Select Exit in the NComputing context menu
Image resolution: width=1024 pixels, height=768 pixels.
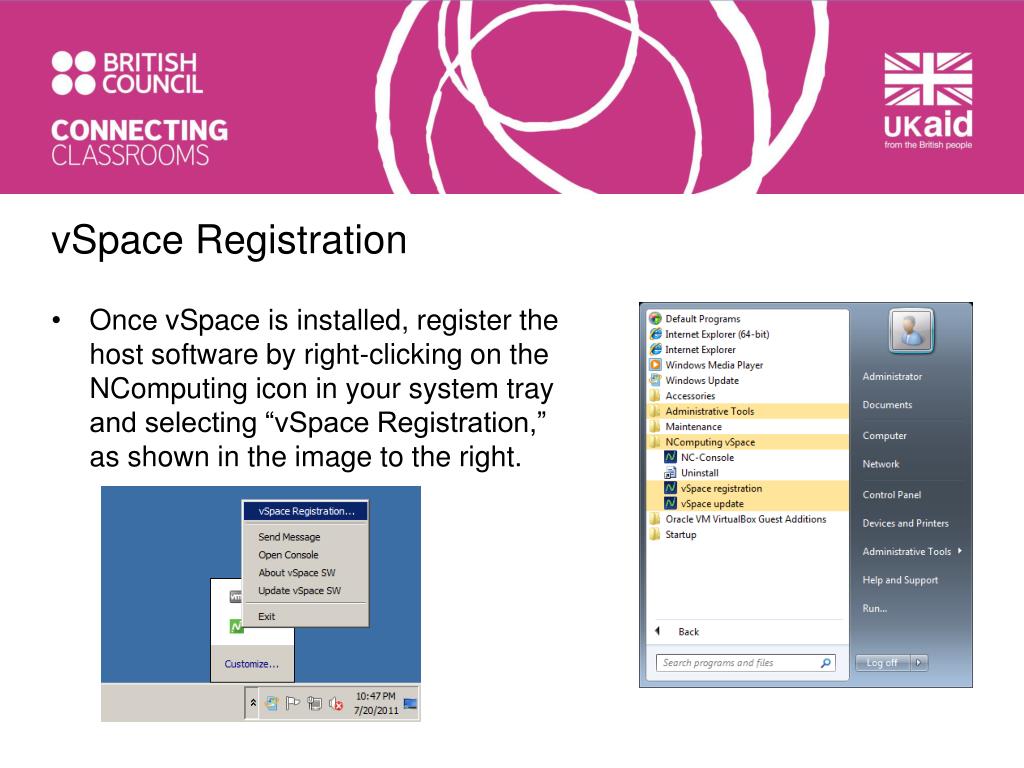266,616
